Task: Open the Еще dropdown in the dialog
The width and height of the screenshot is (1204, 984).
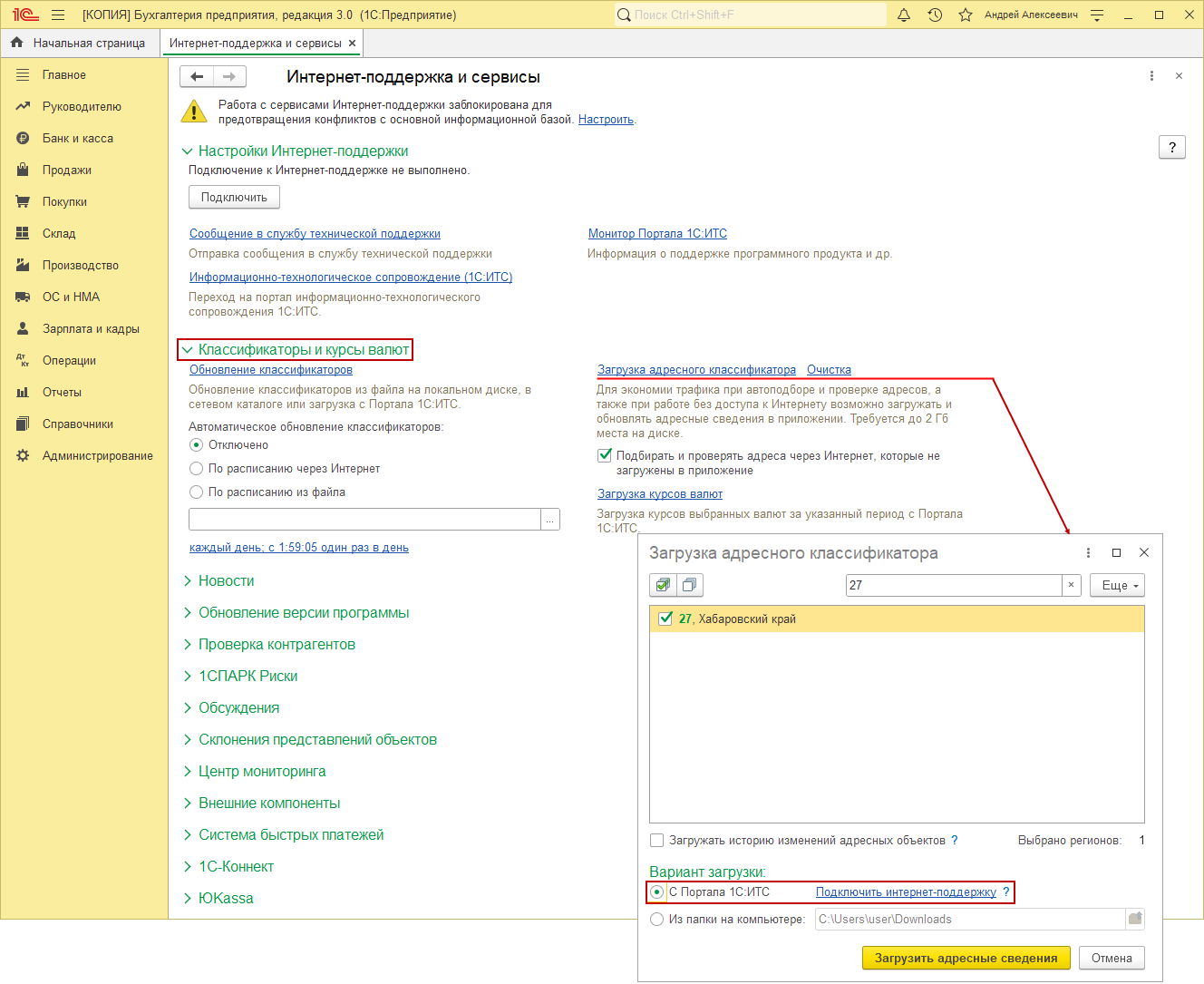Action: click(1117, 585)
